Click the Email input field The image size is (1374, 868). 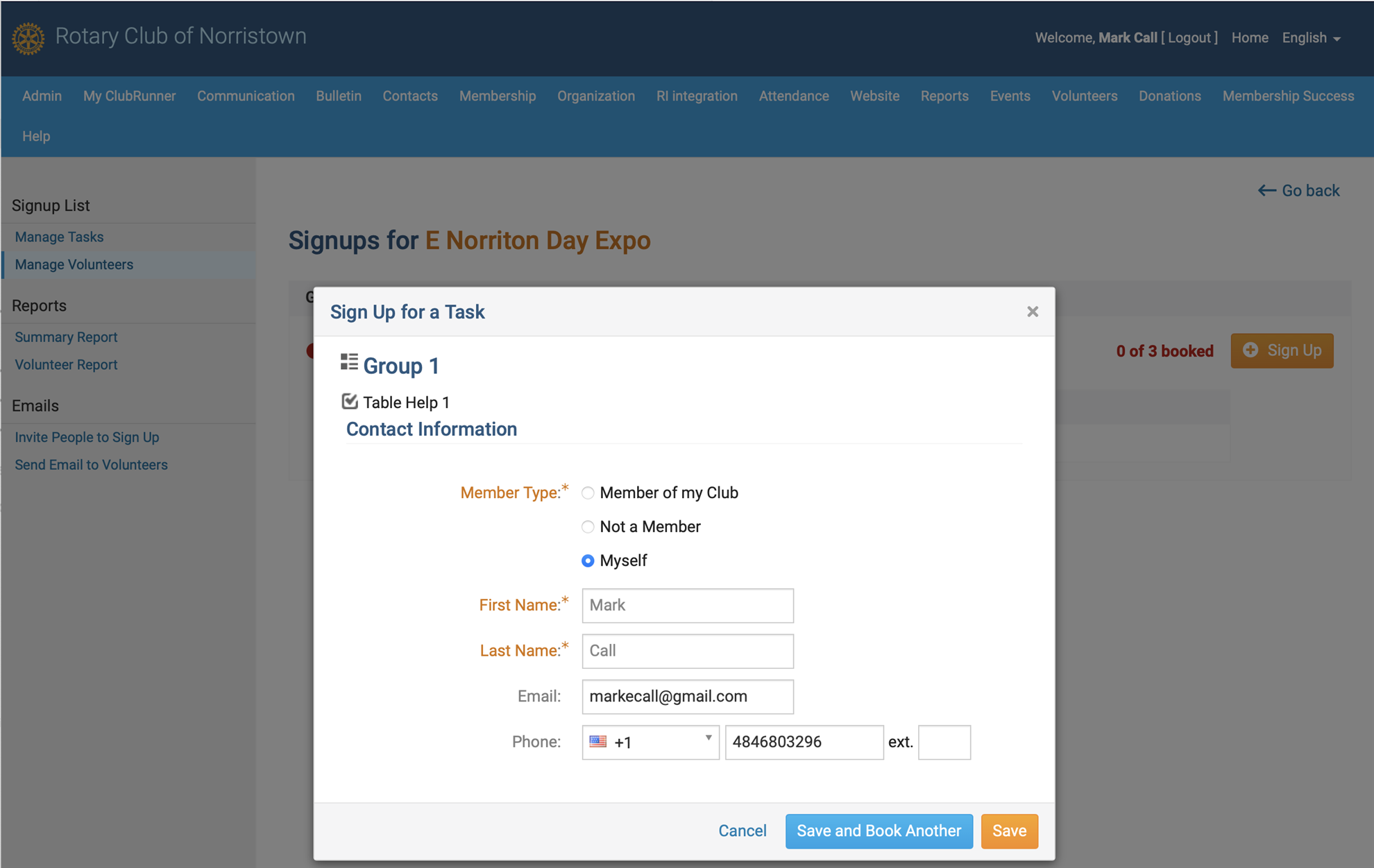pyautogui.click(x=688, y=697)
